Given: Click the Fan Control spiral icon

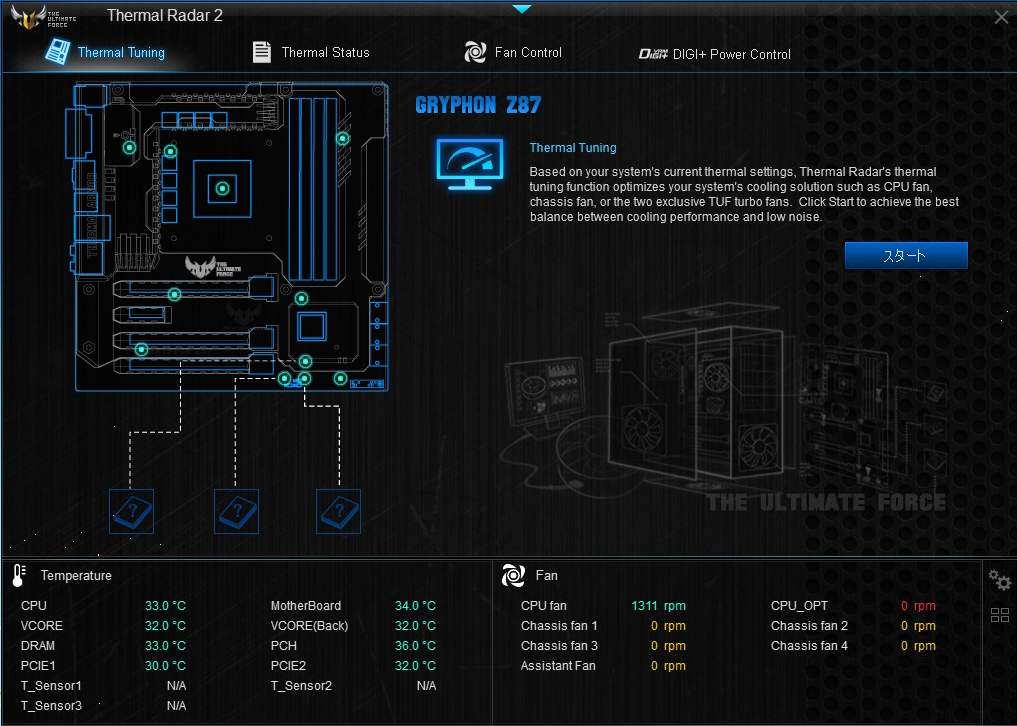Looking at the screenshot, I should pos(475,52).
